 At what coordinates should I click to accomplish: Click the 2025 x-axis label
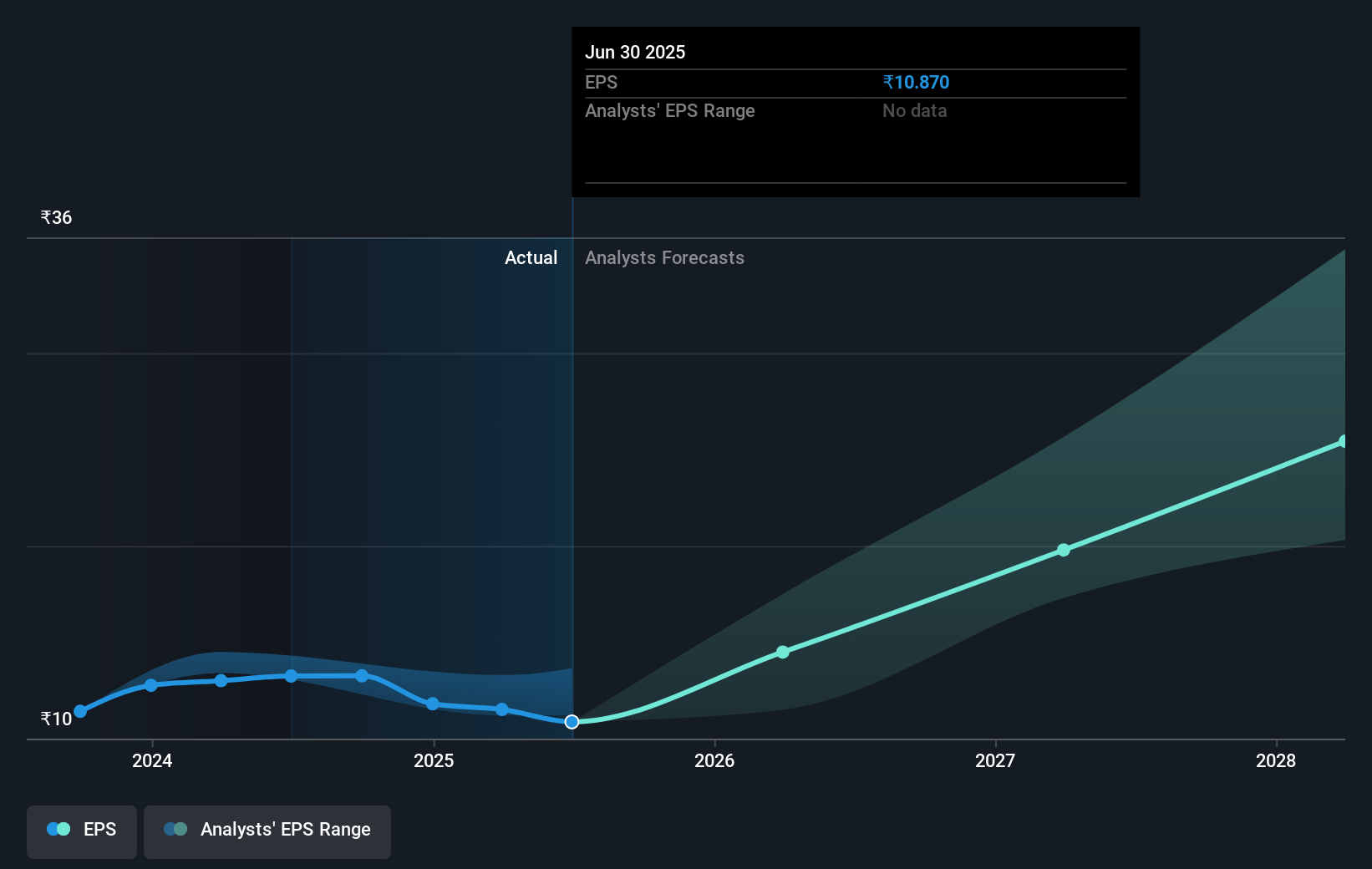434,761
